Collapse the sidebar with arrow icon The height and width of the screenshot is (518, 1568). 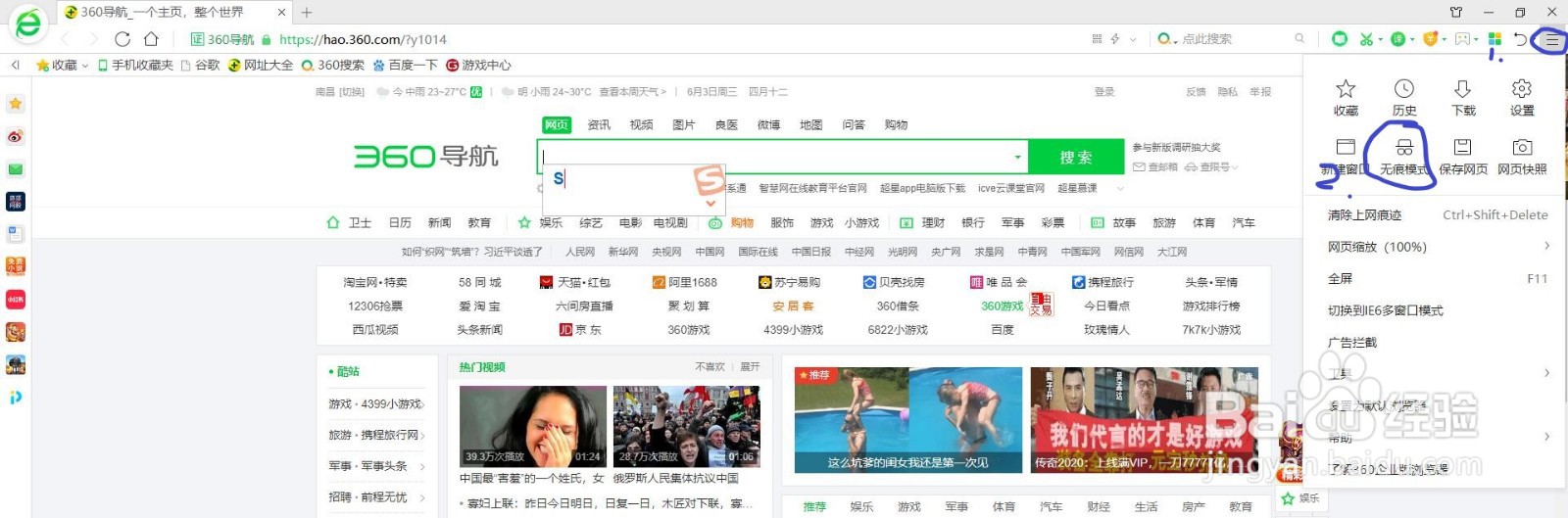(x=16, y=65)
